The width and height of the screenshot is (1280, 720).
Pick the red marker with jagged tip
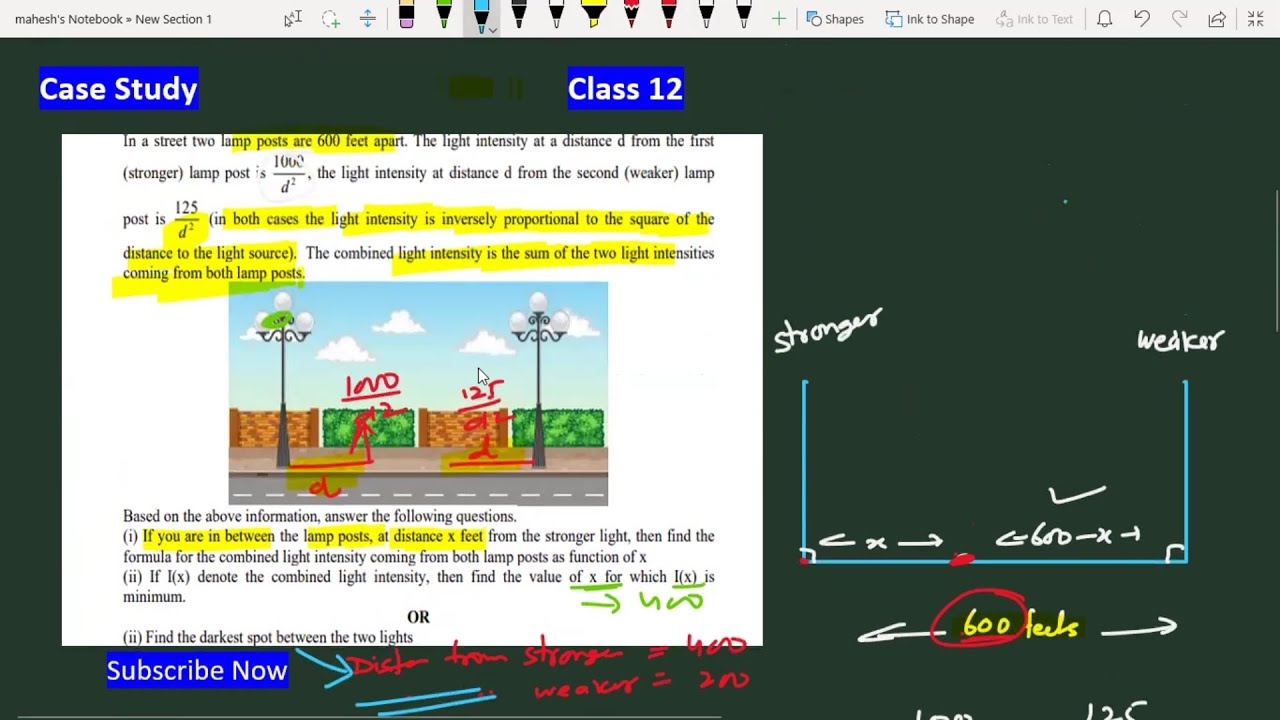(631, 16)
